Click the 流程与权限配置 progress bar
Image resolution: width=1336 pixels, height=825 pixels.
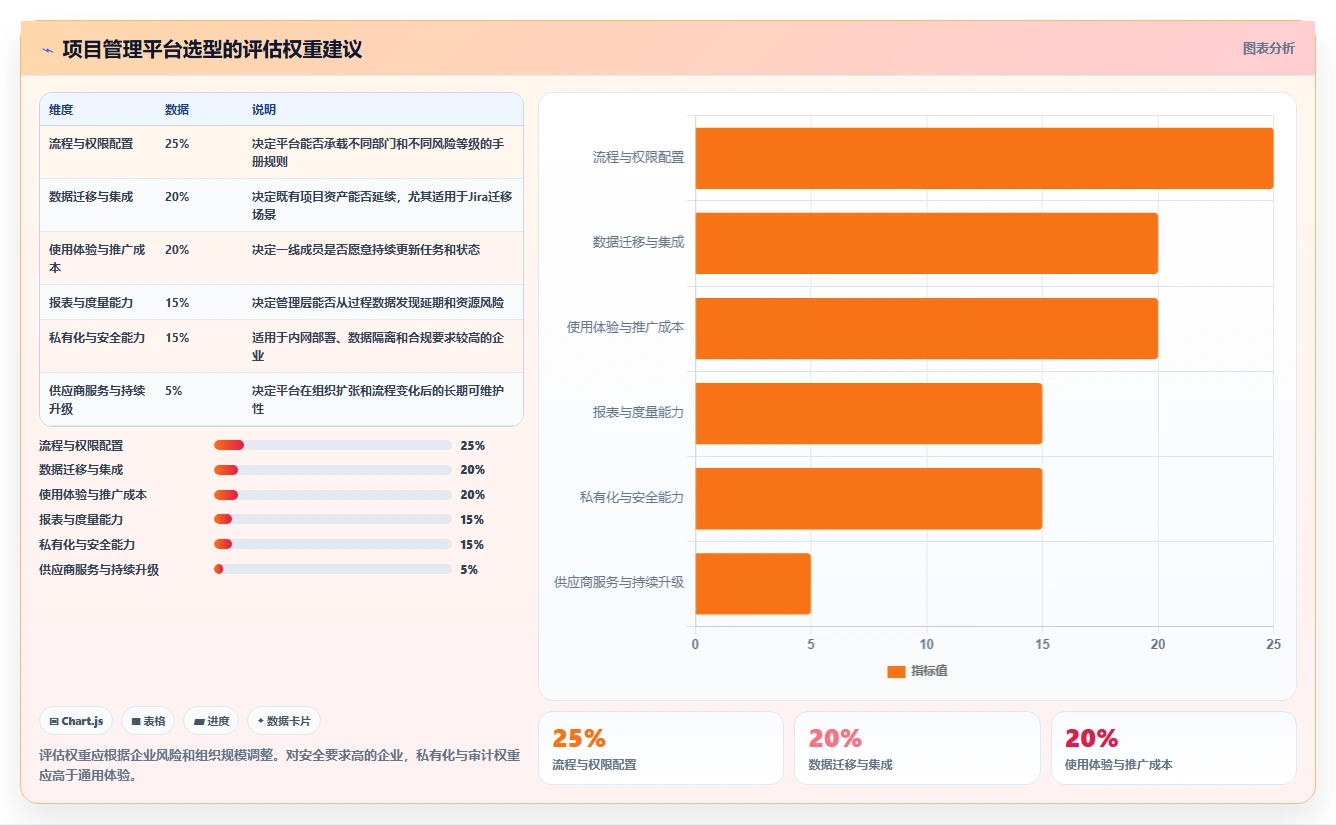(x=333, y=445)
